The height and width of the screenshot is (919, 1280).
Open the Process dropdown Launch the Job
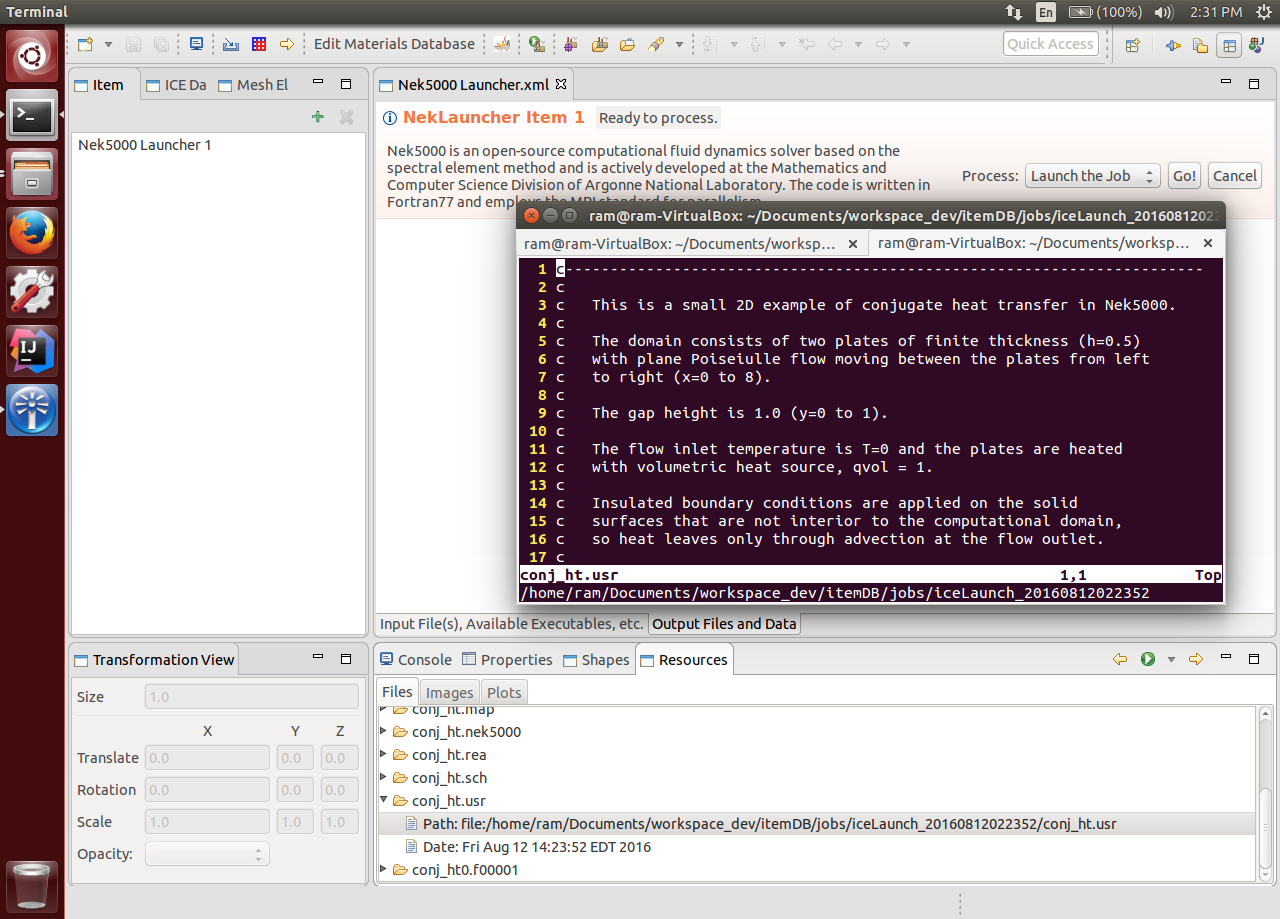(x=1092, y=176)
